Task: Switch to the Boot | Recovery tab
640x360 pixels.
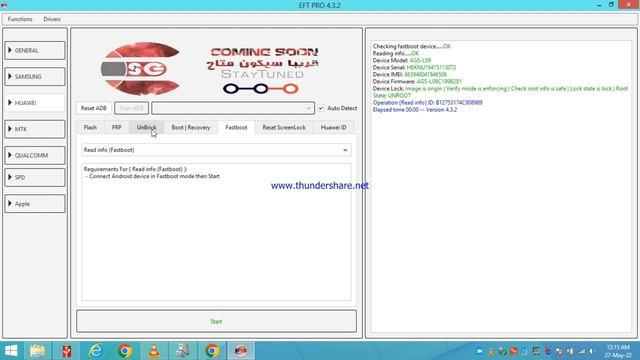Action: point(191,127)
